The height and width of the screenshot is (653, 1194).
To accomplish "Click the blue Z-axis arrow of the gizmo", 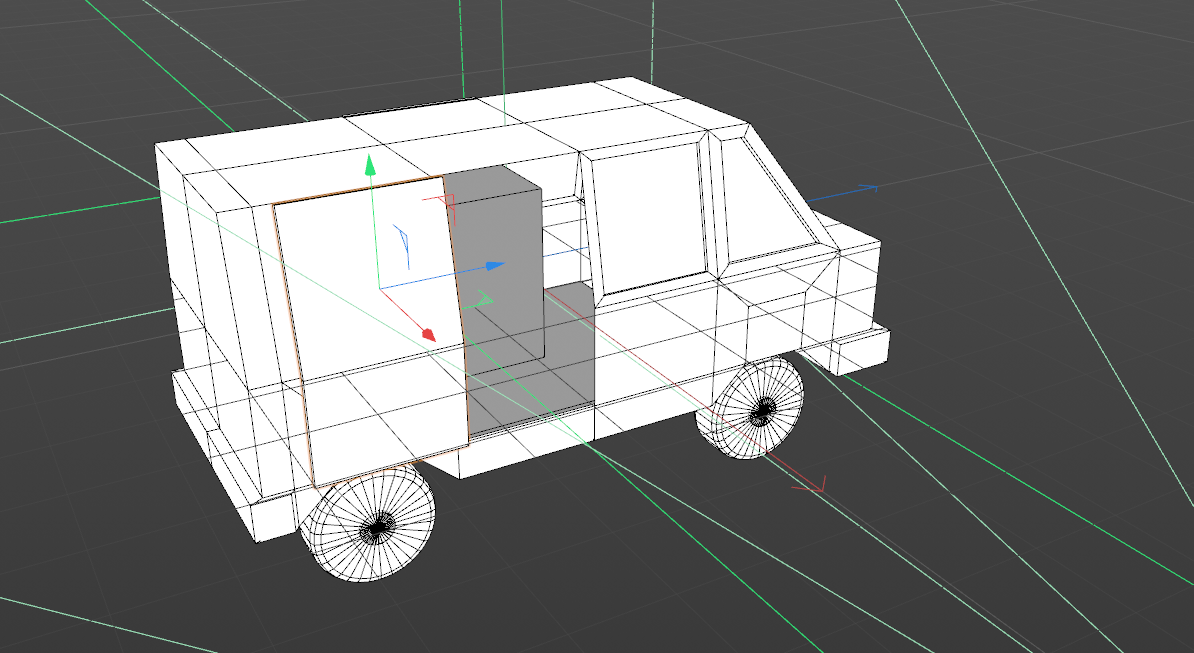I will (x=493, y=266).
